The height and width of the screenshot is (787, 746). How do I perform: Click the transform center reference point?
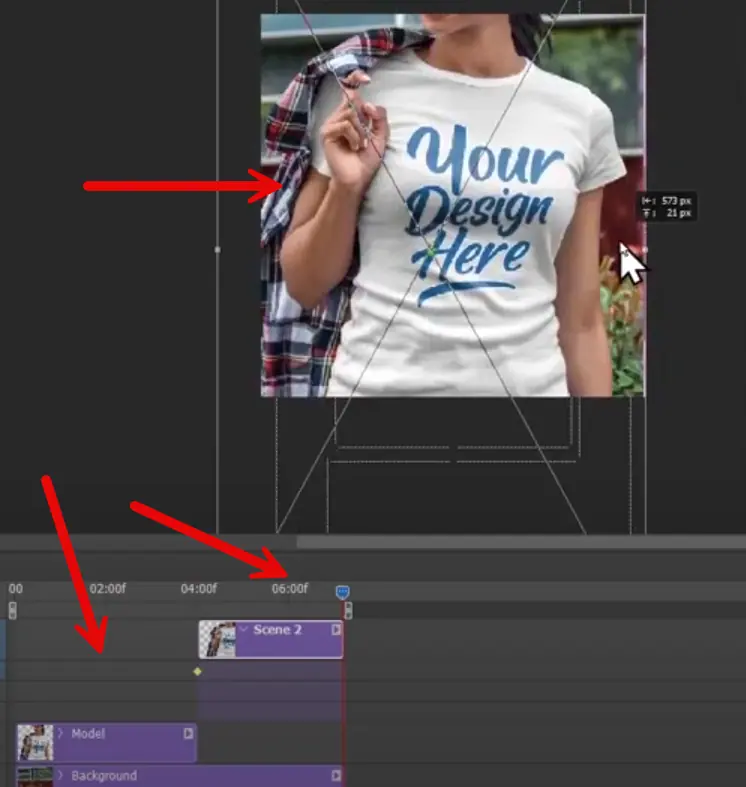click(431, 253)
